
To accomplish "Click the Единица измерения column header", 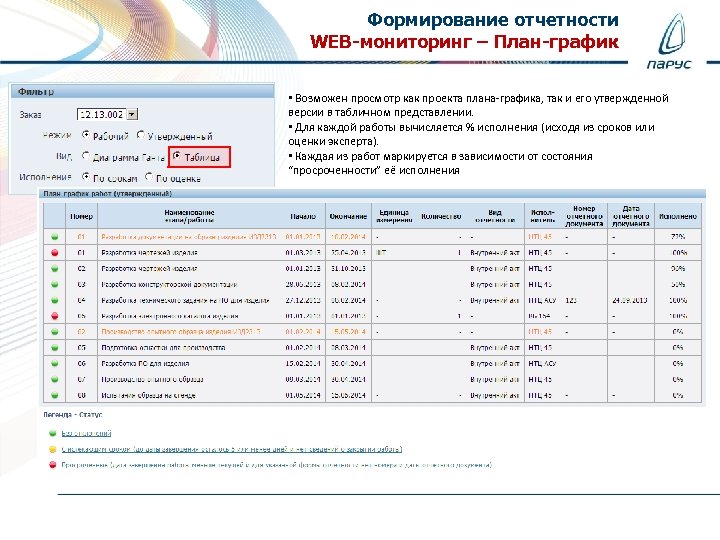I will (x=394, y=216).
